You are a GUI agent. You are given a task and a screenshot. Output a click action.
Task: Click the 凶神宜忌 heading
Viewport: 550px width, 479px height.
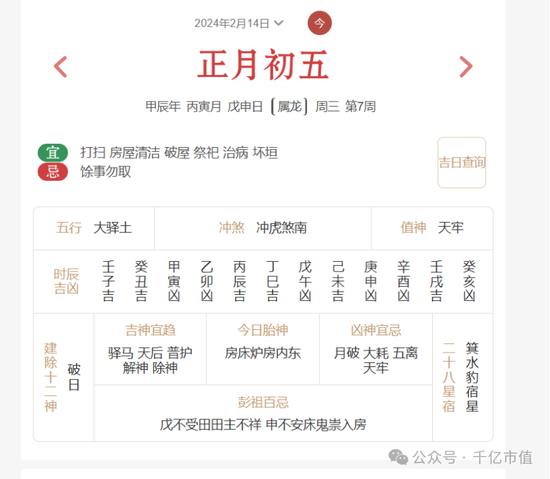376,330
